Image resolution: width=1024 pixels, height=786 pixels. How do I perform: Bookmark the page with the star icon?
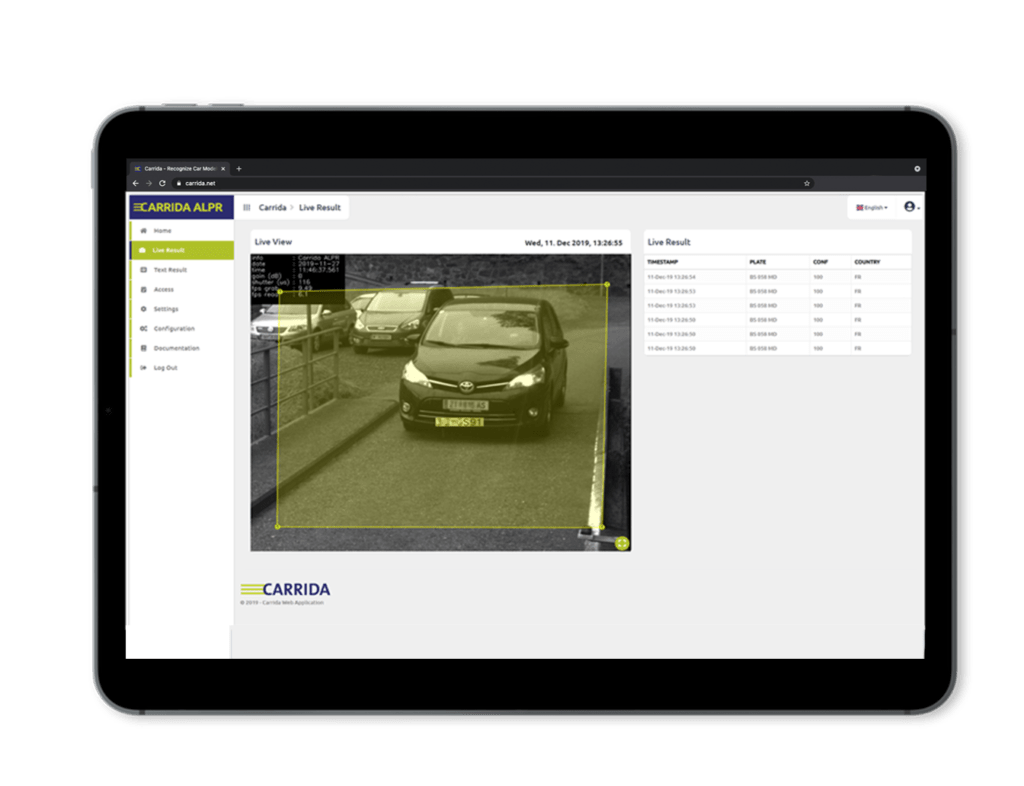click(x=807, y=183)
